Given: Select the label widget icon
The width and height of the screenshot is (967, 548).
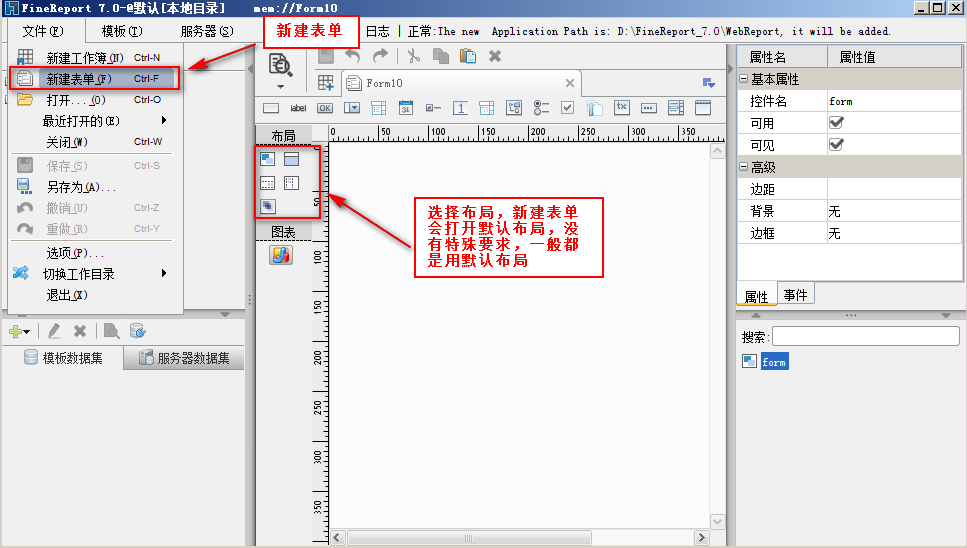Looking at the screenshot, I should [298, 108].
